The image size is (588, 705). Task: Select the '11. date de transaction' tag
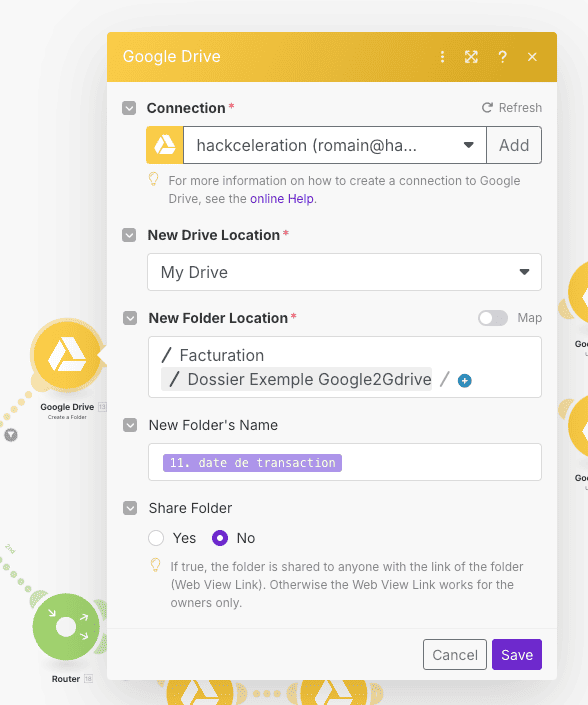[x=252, y=463]
